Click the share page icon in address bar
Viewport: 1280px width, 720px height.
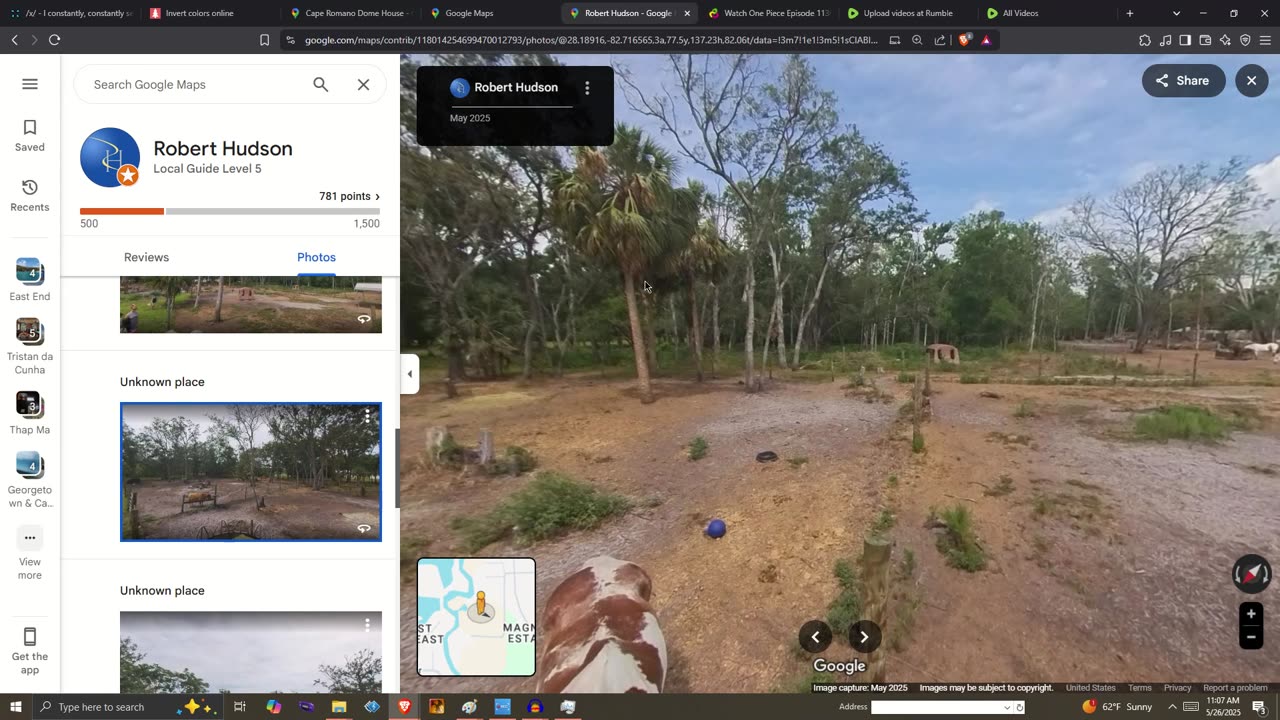pyautogui.click(x=940, y=40)
